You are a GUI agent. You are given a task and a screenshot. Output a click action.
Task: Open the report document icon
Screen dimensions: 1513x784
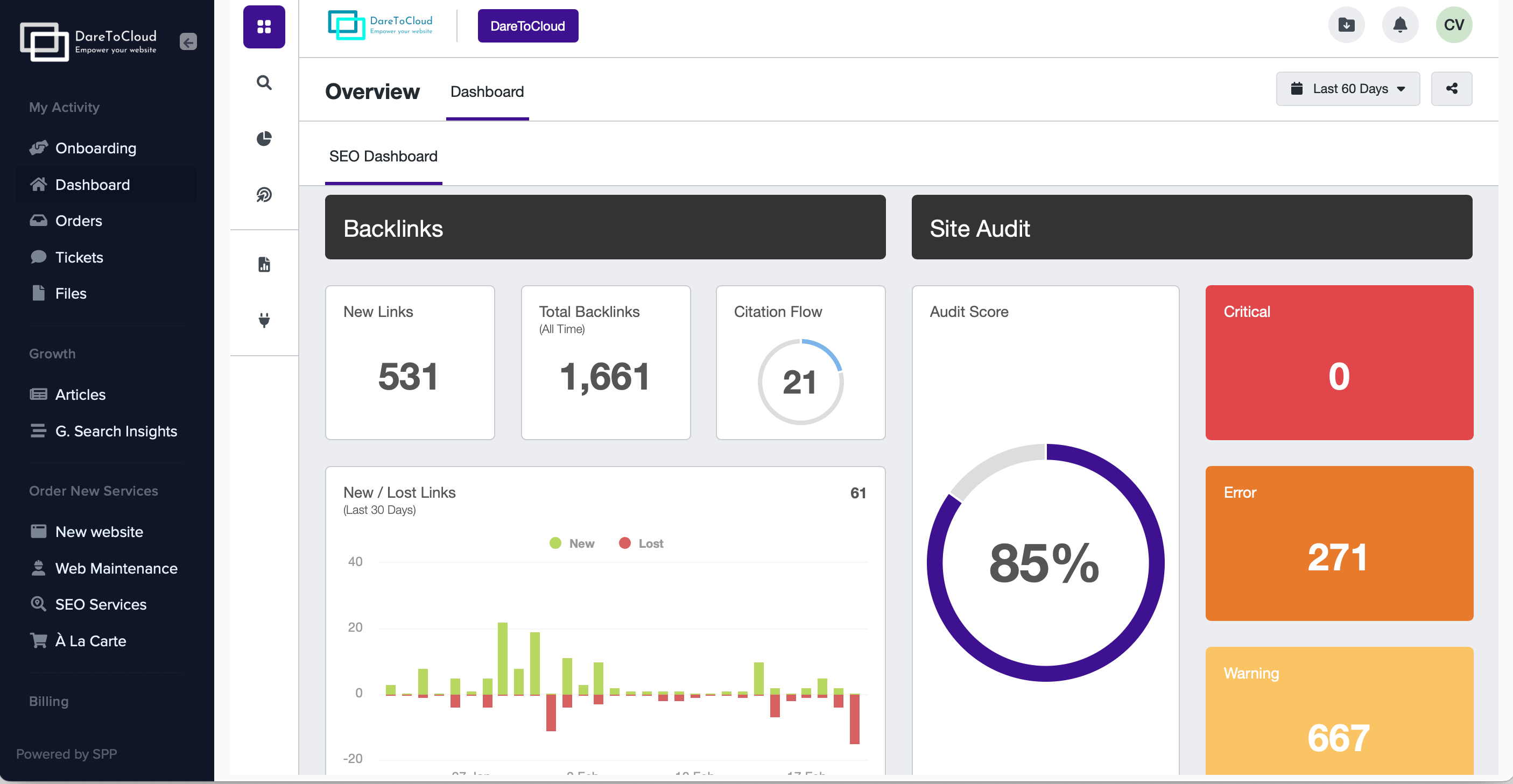tap(264, 264)
